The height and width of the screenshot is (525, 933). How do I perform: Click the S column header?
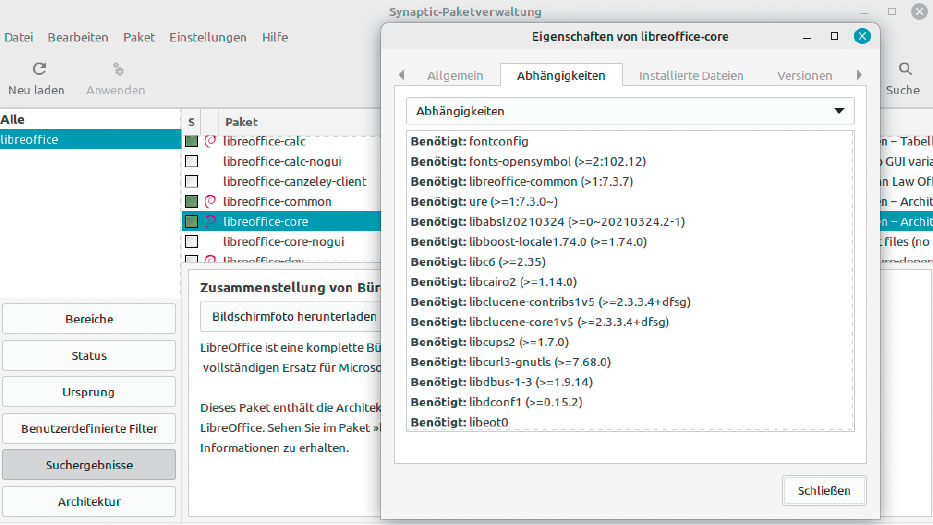[x=192, y=121]
